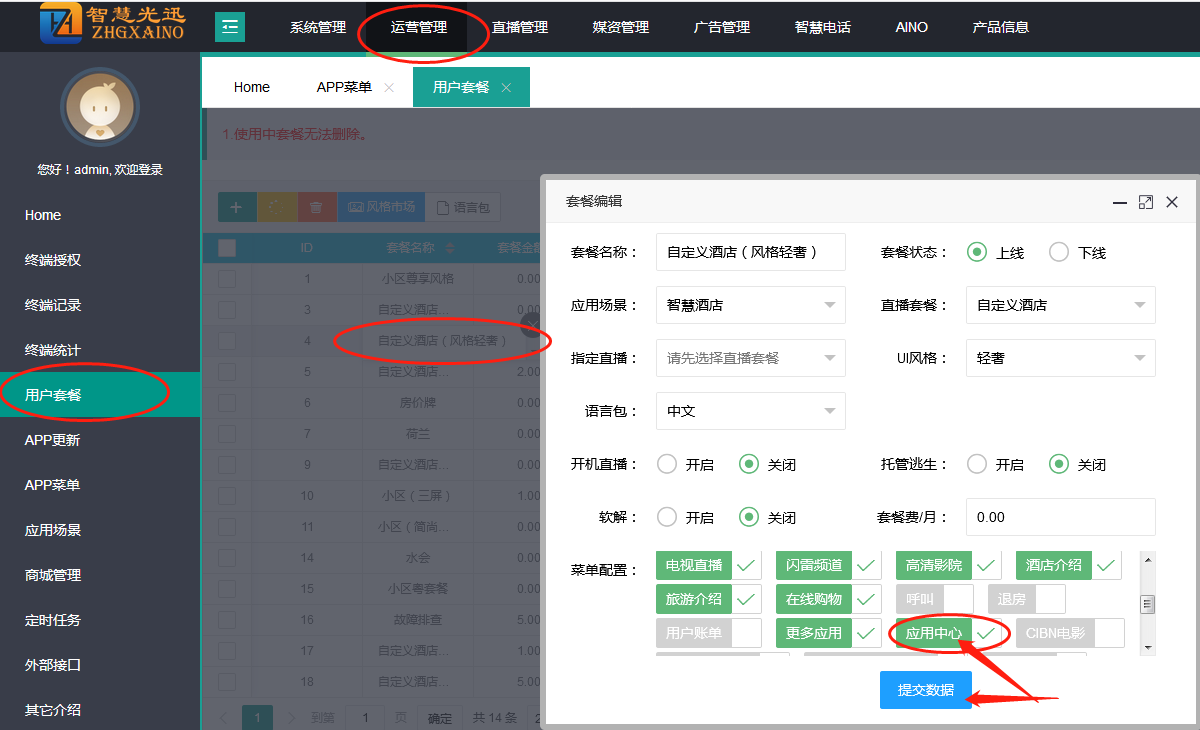Go to APP更新 in the sidebar

click(52, 440)
